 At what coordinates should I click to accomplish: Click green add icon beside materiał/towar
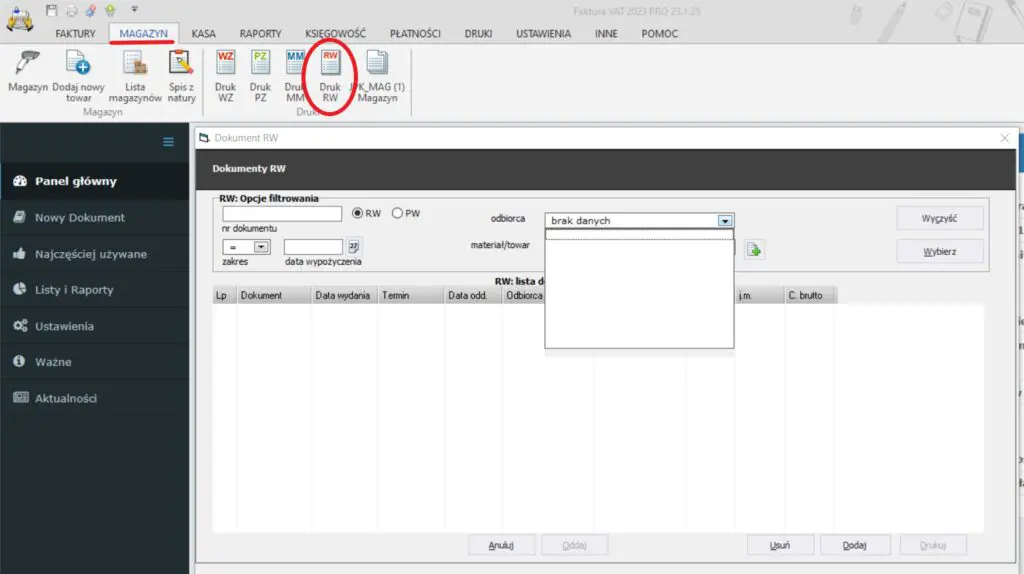[x=754, y=250]
